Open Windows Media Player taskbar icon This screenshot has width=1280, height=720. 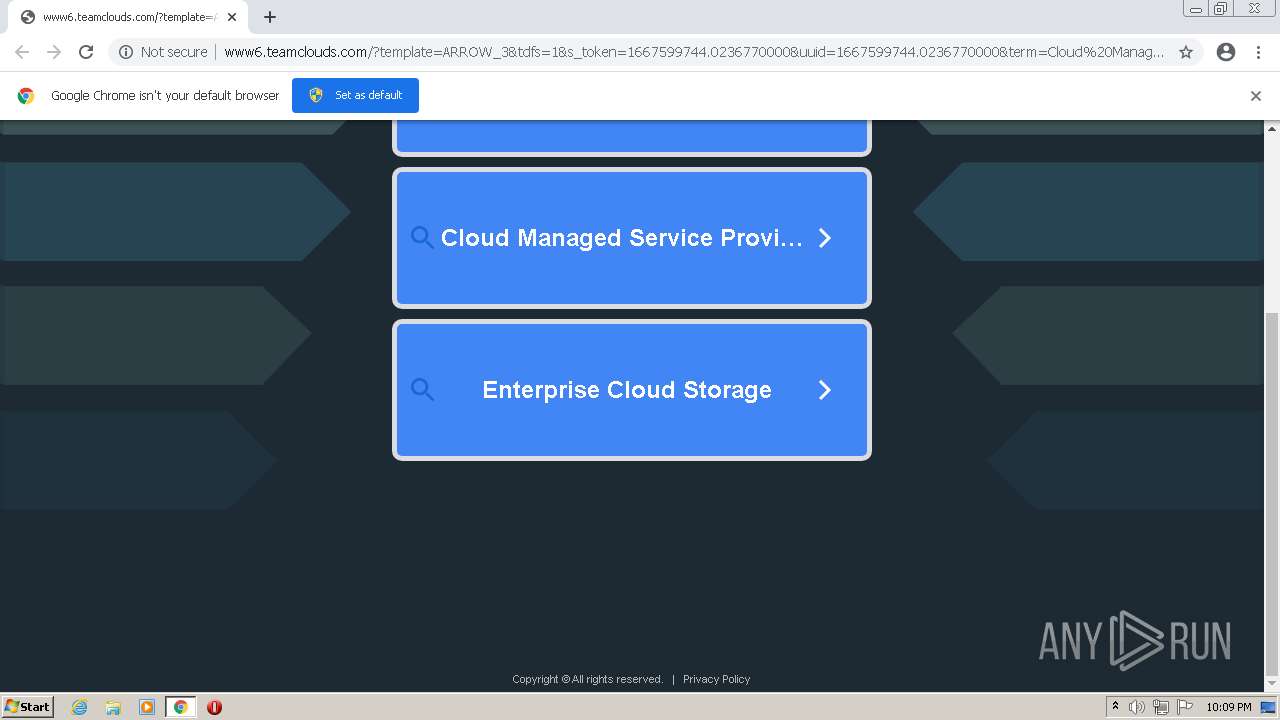coord(146,707)
